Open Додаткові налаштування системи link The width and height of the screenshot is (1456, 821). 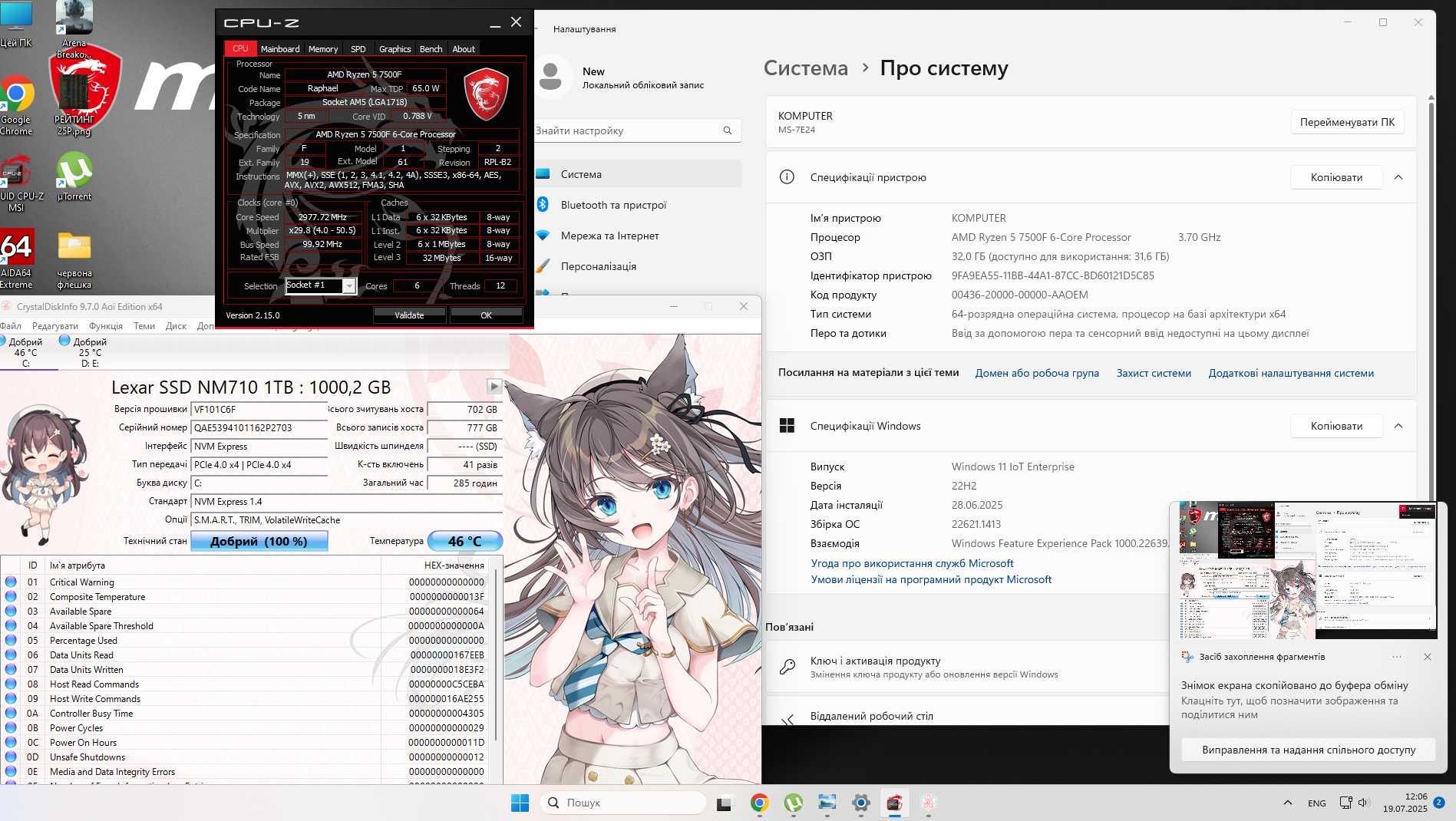1291,373
